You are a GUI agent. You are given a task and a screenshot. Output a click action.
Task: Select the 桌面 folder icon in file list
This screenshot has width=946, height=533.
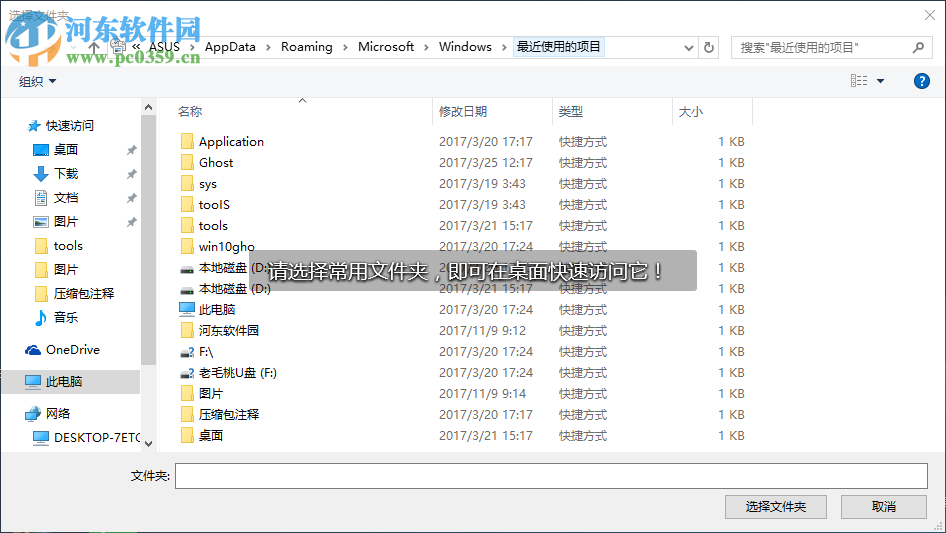(x=187, y=435)
